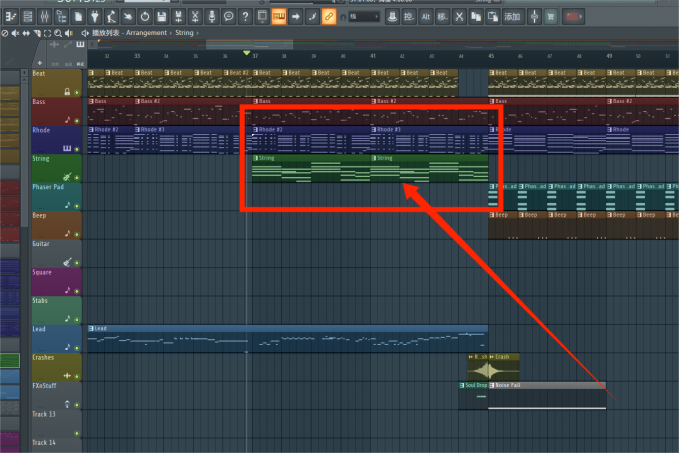Open the Rhode #3 clip menu after bar 40
Image resolution: width=679 pixels, height=453 pixels.
point(373,129)
